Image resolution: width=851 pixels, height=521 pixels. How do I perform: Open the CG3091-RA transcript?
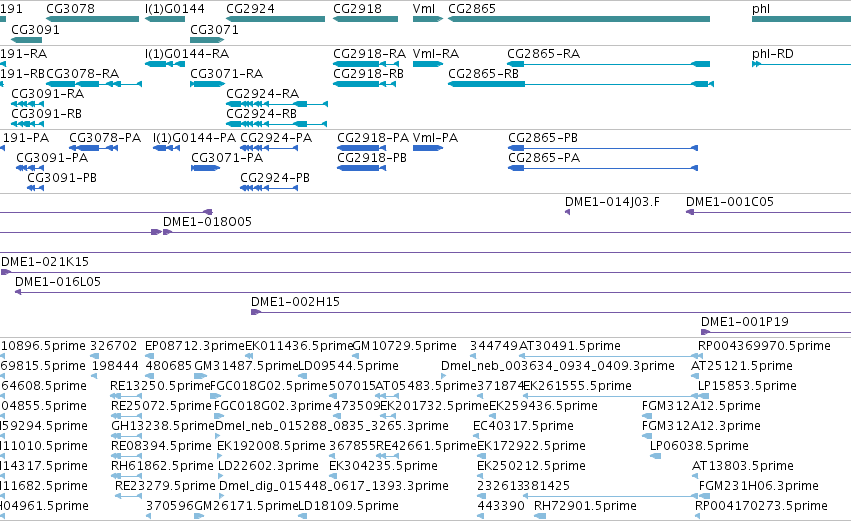[27, 104]
